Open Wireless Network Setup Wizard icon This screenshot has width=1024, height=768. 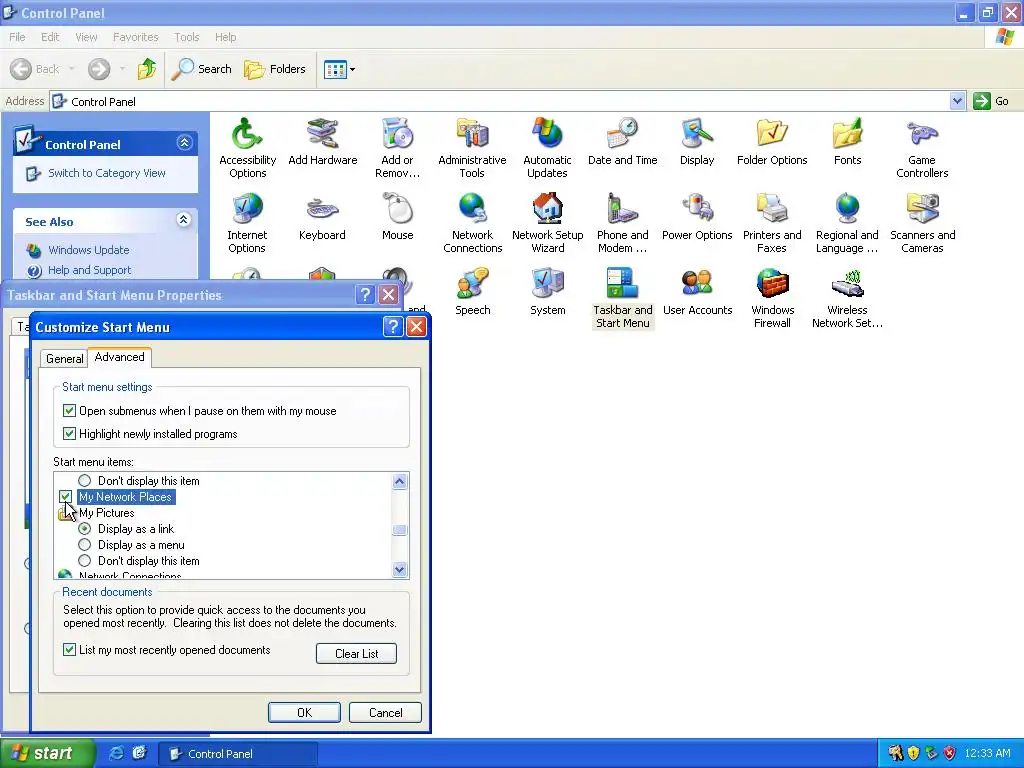tap(847, 298)
